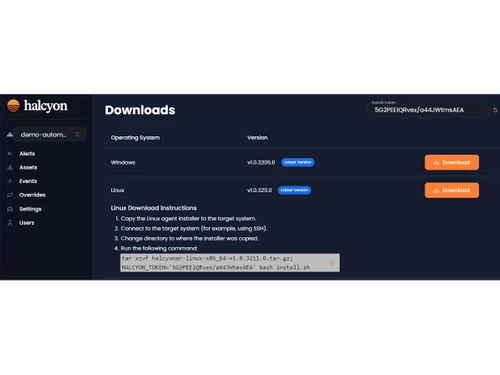Screen dimensions: 500x375
Task: Click the Linux Download Instructions heading
Action: 154,208
